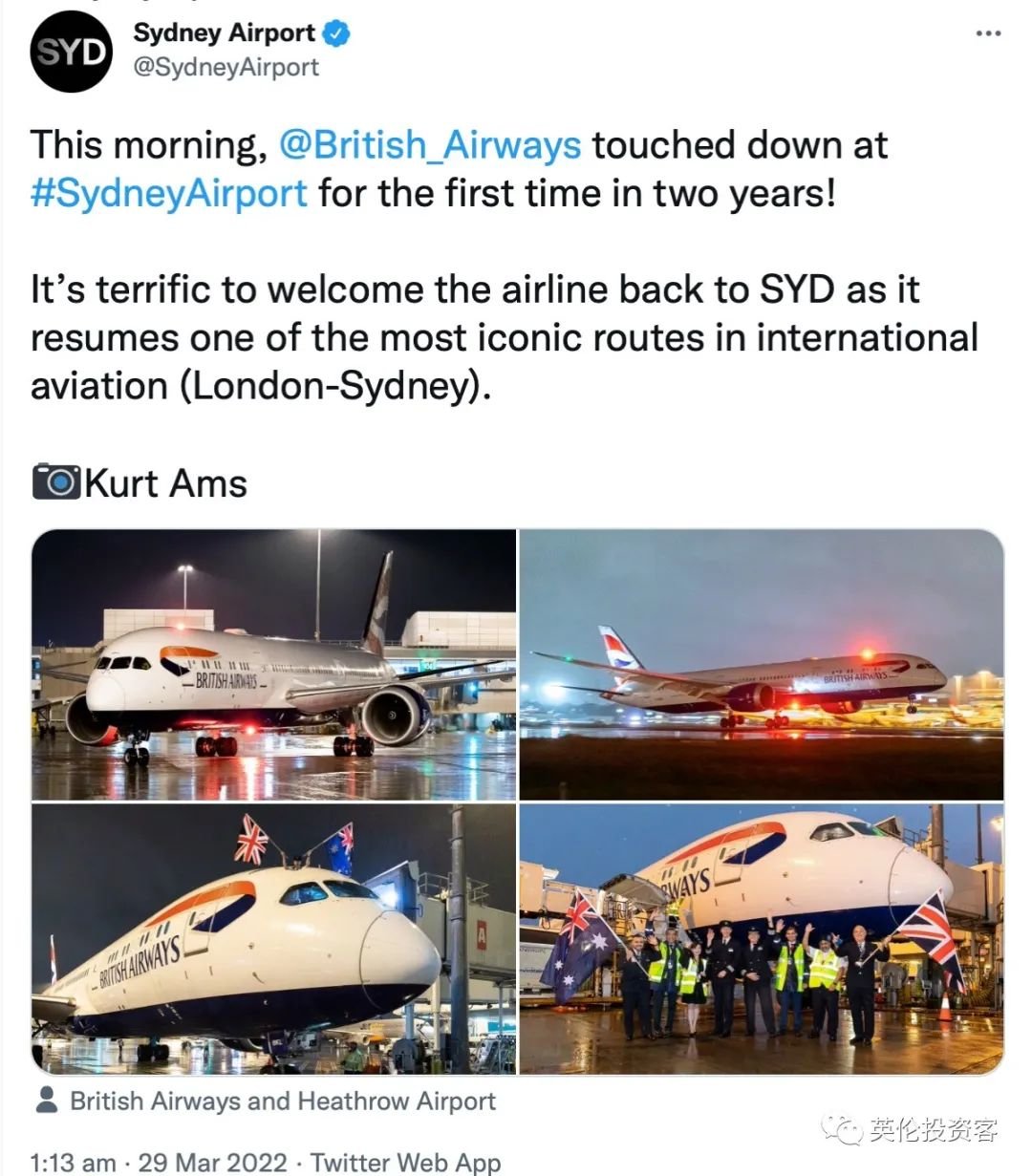Click the 英伦投资客 watermark text
This screenshot has height=1176, width=1032.
click(x=933, y=1130)
